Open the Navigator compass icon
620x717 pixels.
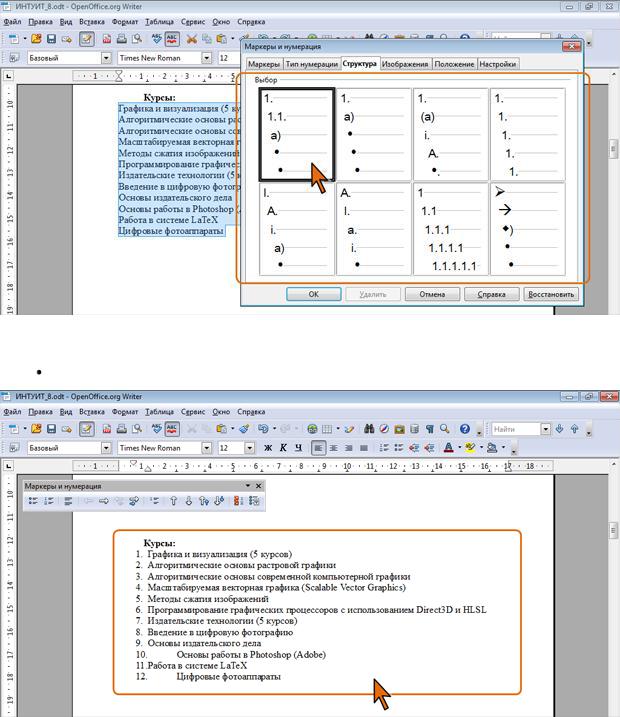click(384, 429)
